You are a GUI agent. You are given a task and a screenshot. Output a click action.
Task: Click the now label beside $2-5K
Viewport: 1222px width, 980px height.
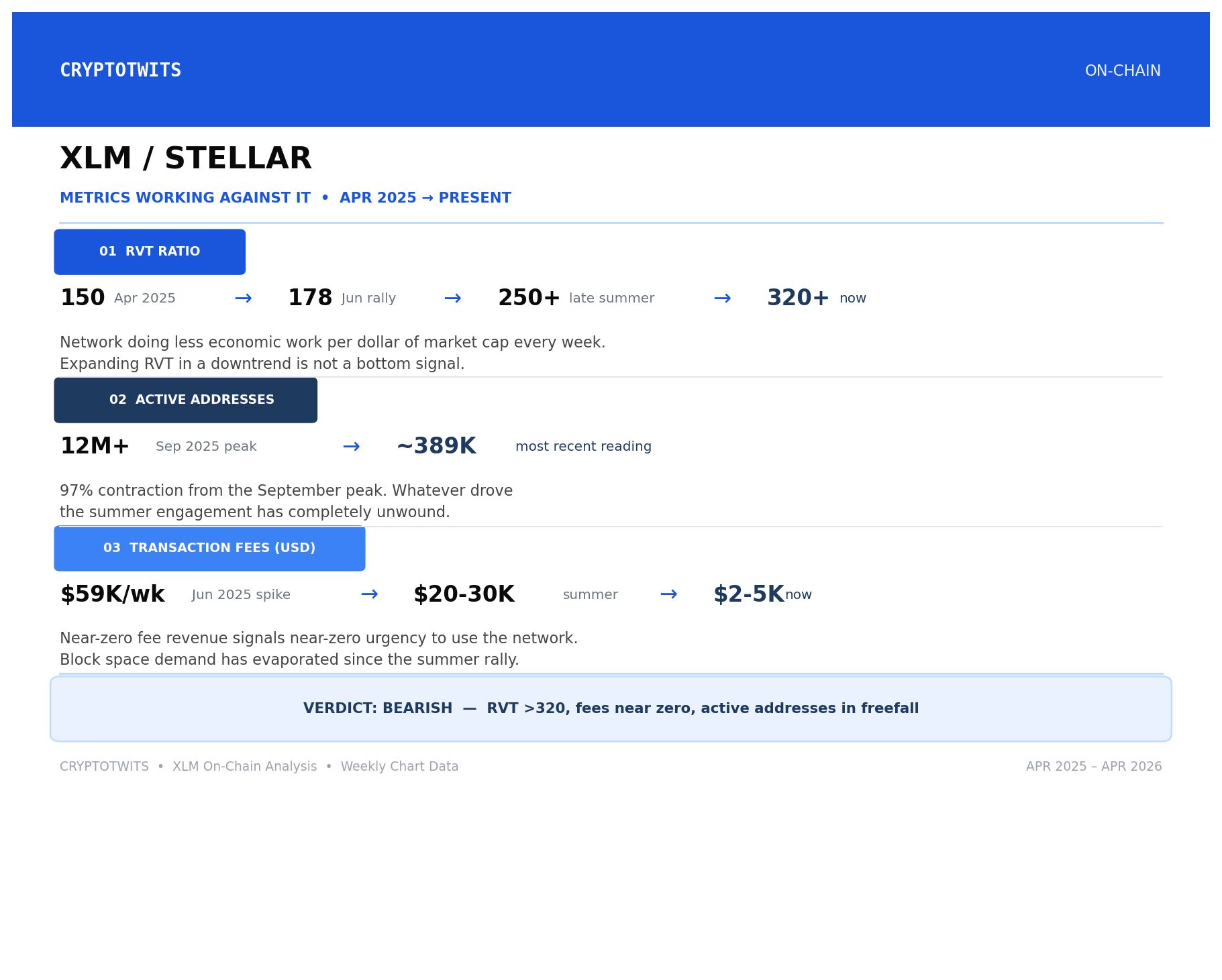point(798,595)
